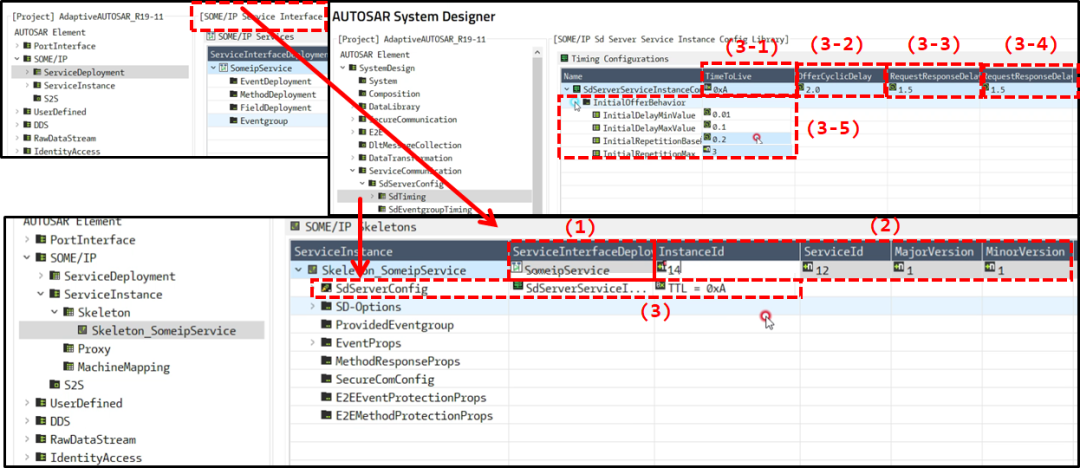Image resolution: width=1080 pixels, height=468 pixels.
Task: Click the Skeleton_SomeipService icon in the project tree
Action: pyautogui.click(x=83, y=331)
